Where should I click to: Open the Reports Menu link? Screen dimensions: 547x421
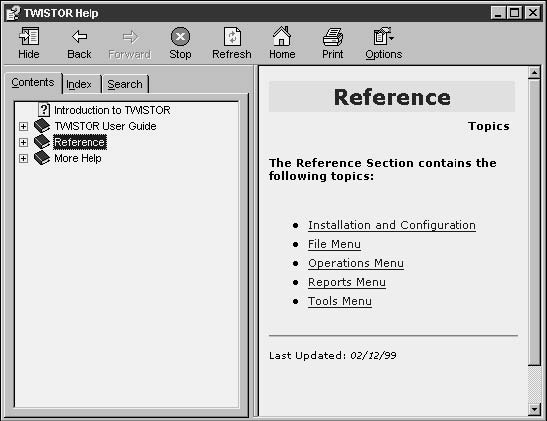(x=347, y=282)
